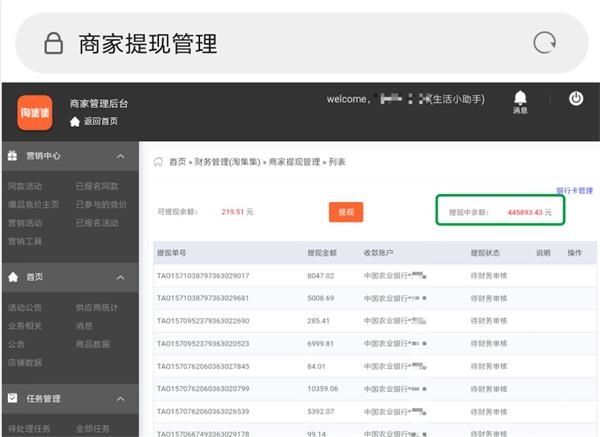Click withdrawal order TAO15710387973630­29017

[203, 275]
